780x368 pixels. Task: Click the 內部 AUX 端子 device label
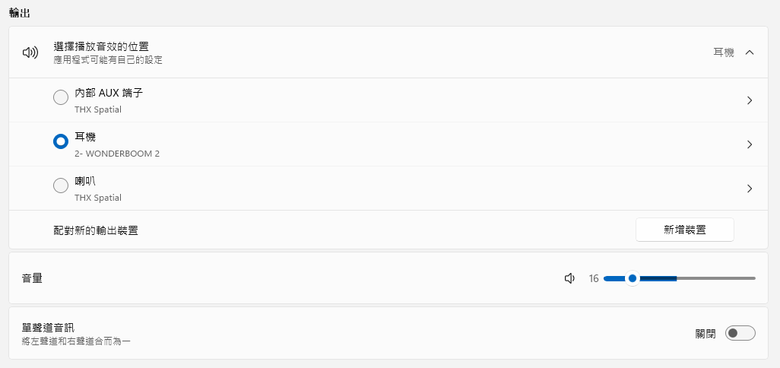coord(109,93)
